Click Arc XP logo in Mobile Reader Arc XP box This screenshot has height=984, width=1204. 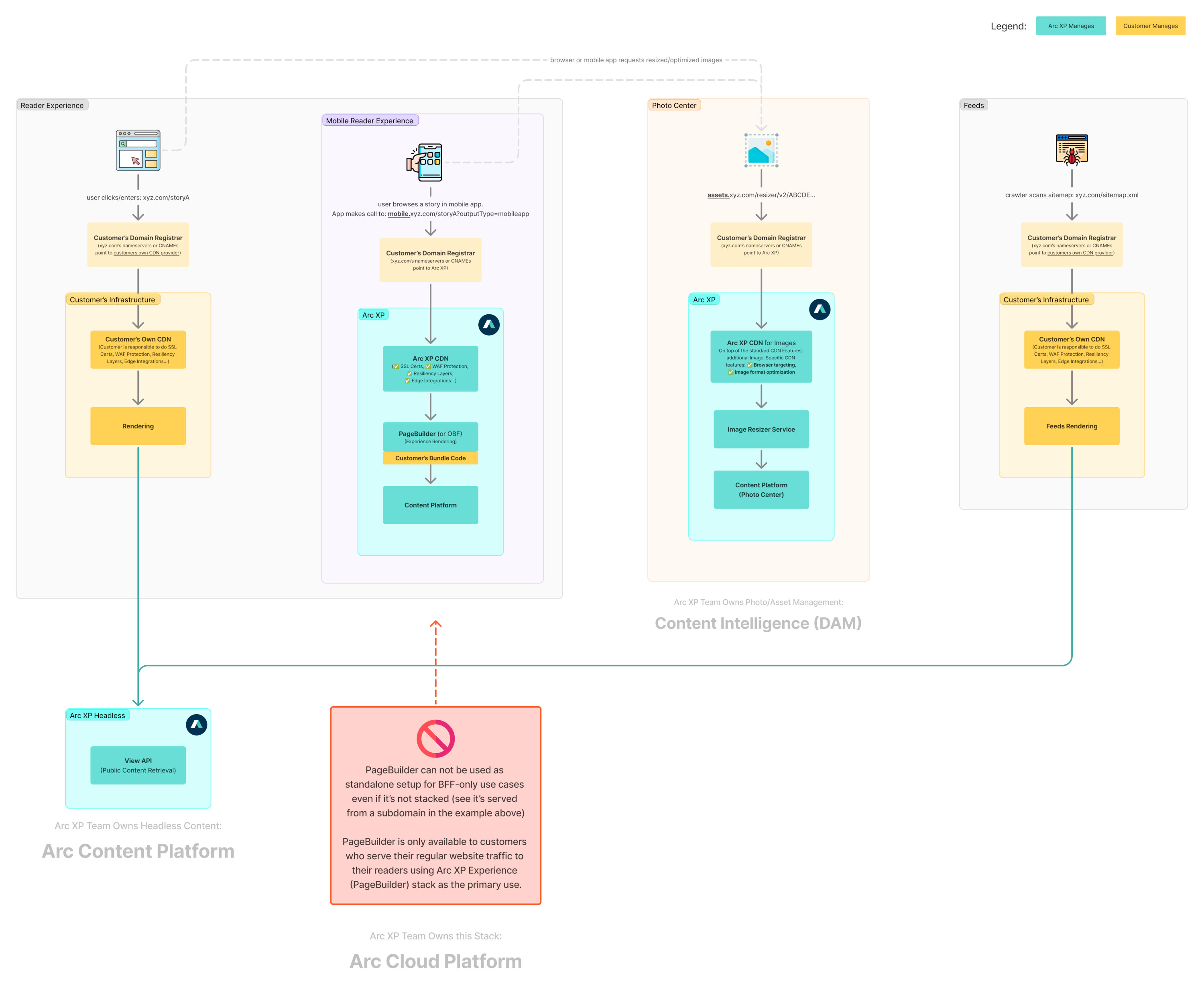(489, 325)
